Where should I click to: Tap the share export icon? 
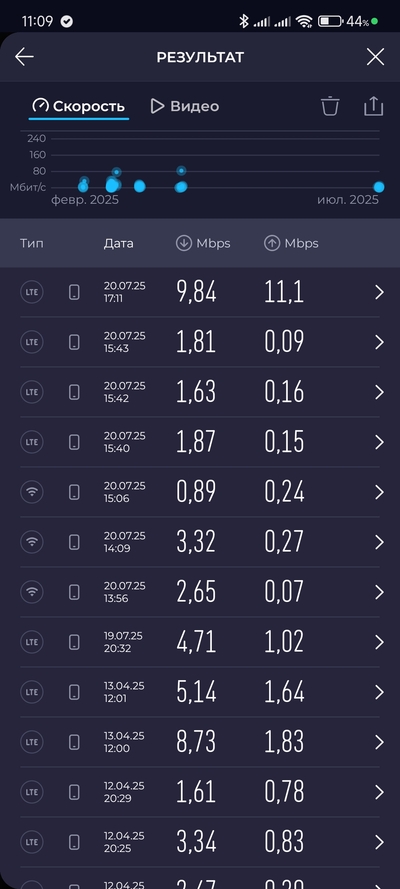coord(373,106)
